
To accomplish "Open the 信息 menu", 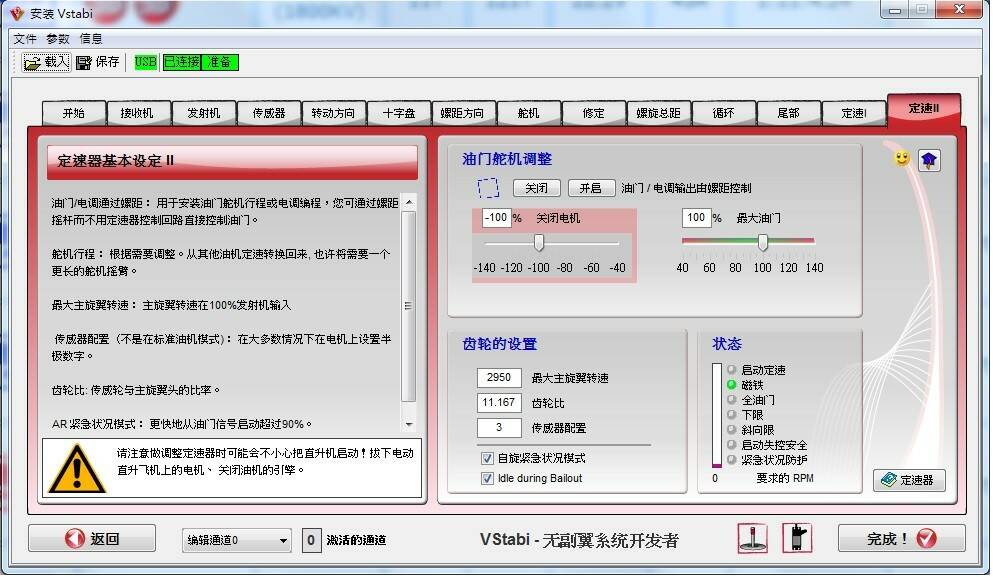I will (91, 39).
